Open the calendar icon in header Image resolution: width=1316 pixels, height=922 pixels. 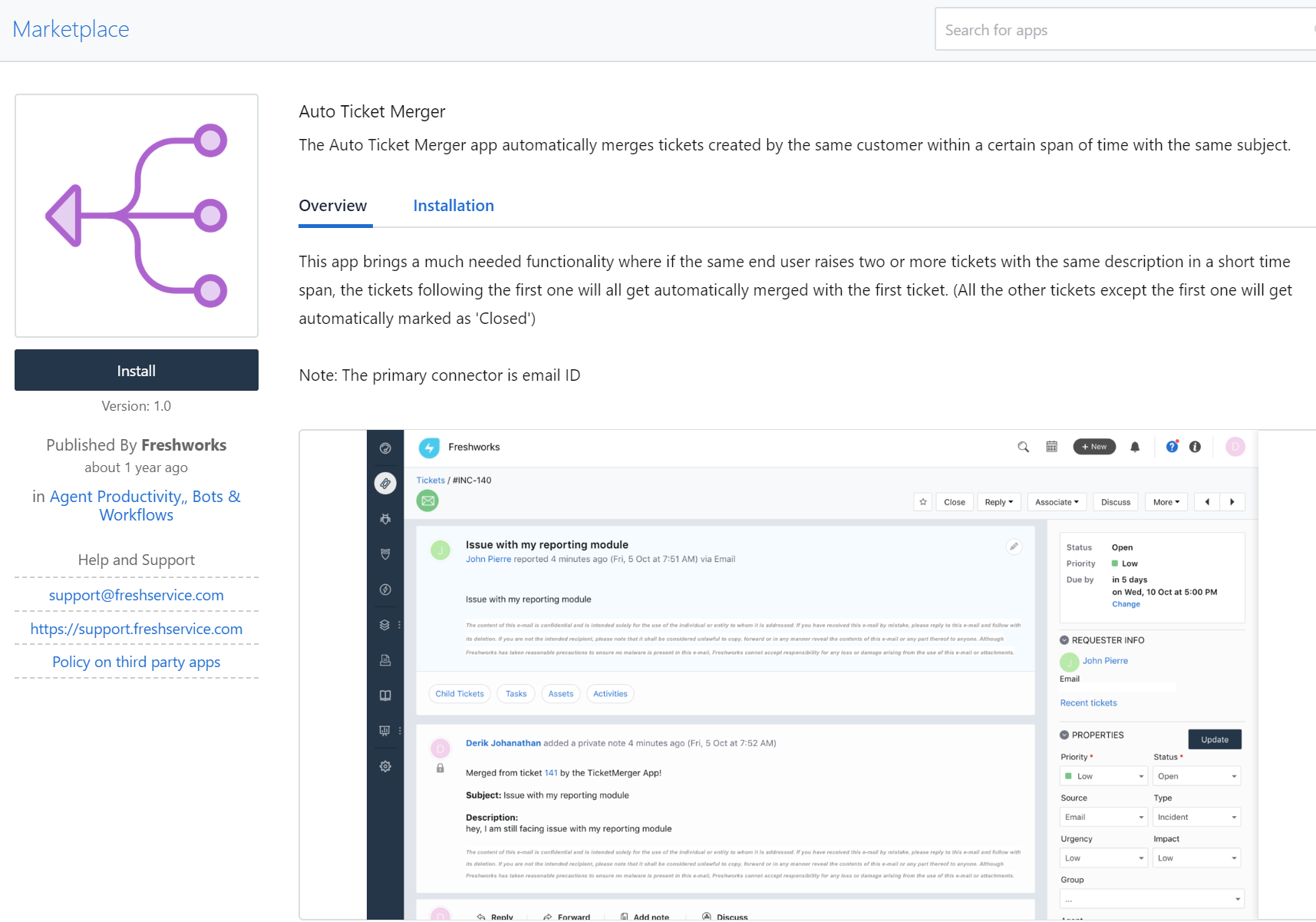point(1051,447)
